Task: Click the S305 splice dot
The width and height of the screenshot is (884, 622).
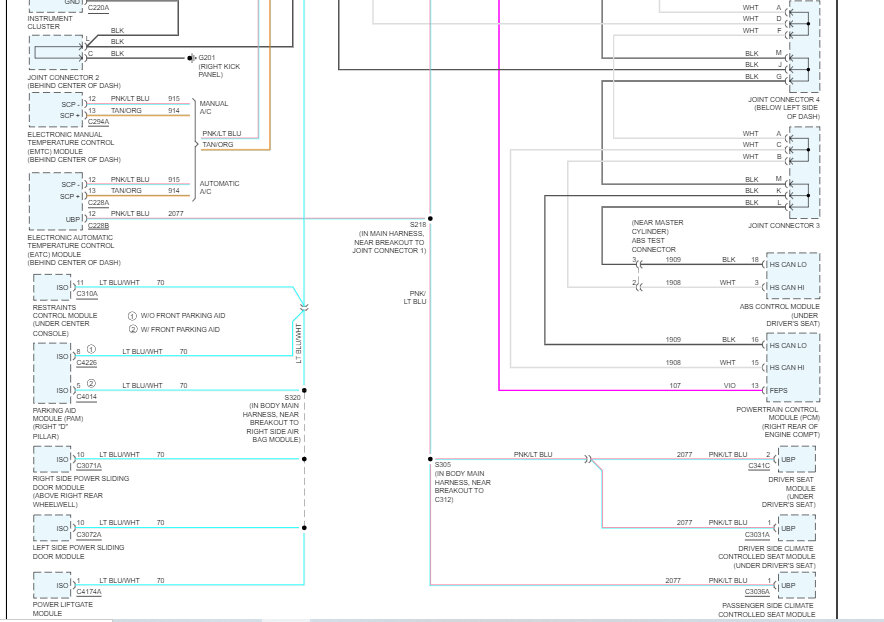Action: tap(430, 459)
